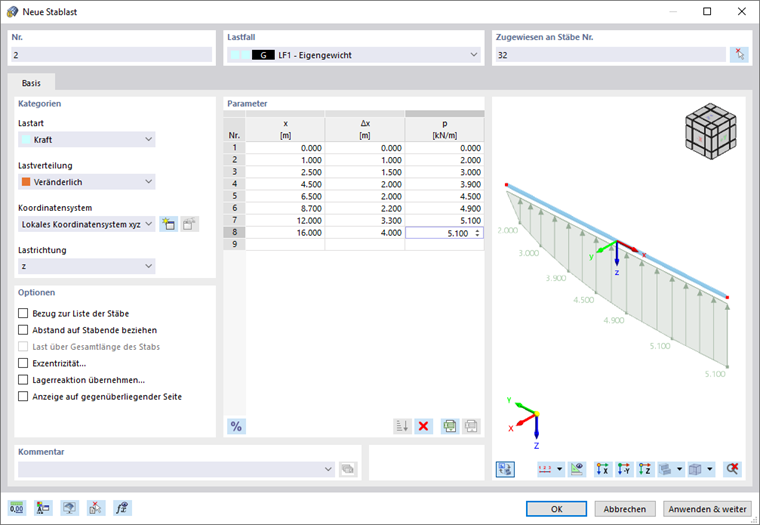
Task: Open the Lastfall dropdown
Action: pyautogui.click(x=354, y=55)
